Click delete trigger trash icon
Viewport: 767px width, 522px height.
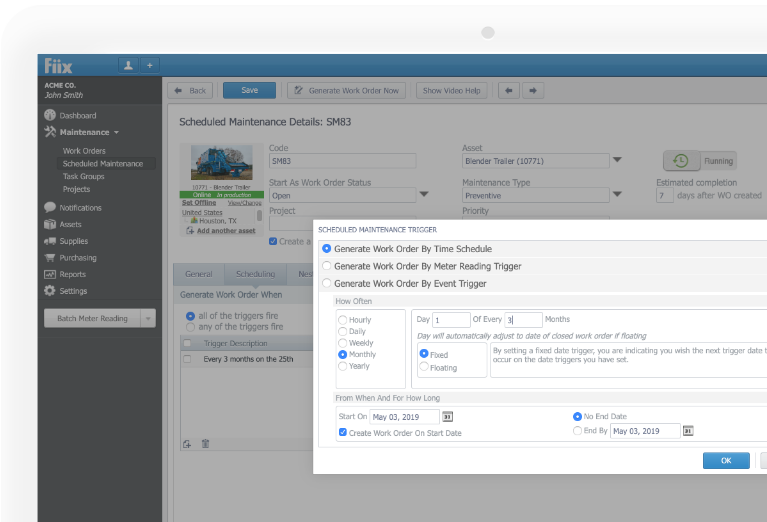coord(205,444)
